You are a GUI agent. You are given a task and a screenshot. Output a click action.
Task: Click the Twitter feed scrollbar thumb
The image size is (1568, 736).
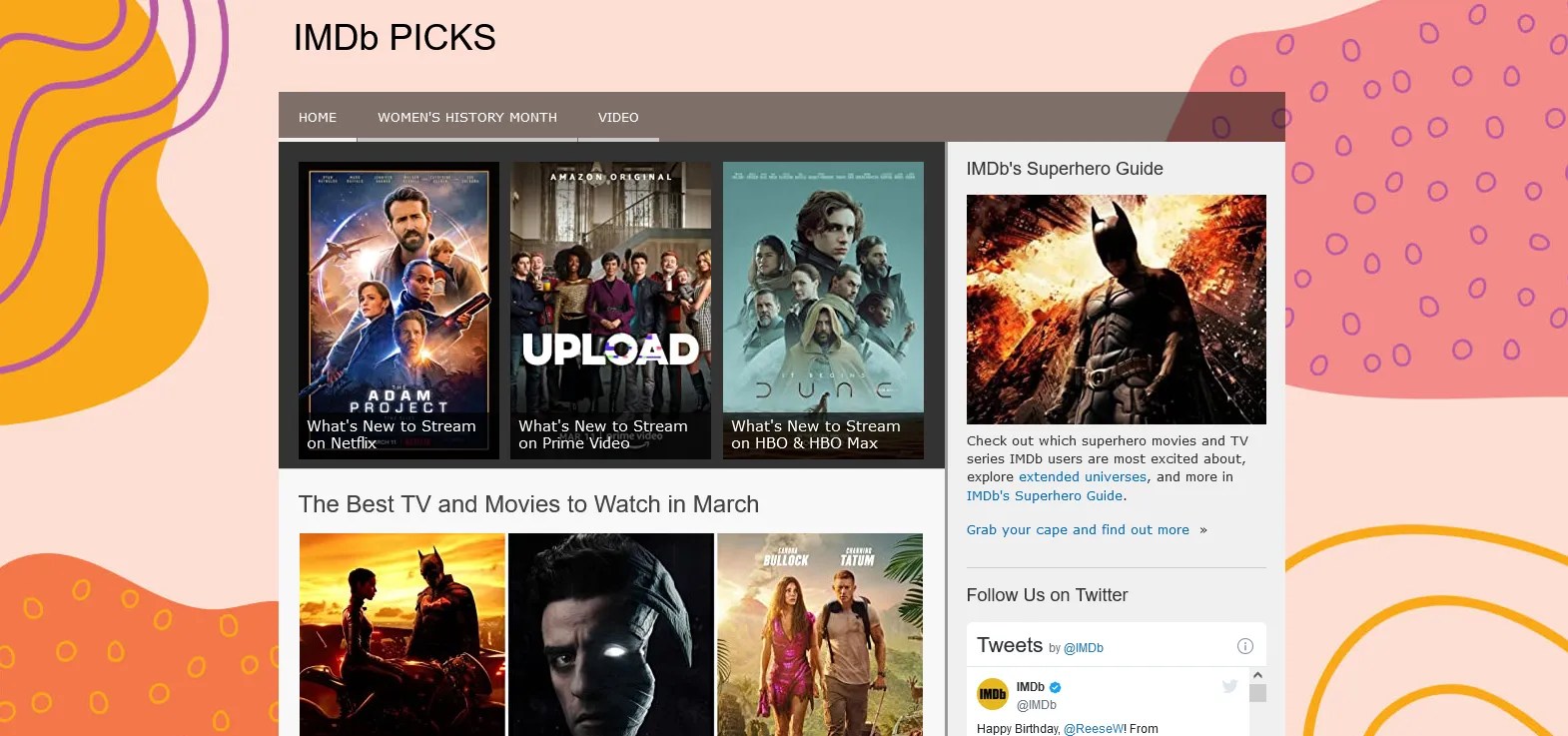[x=1257, y=693]
